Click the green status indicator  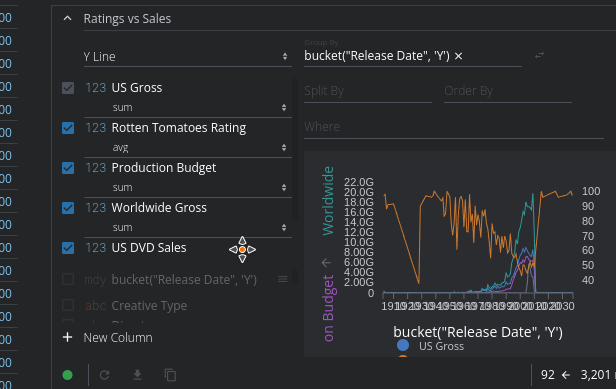pos(68,375)
